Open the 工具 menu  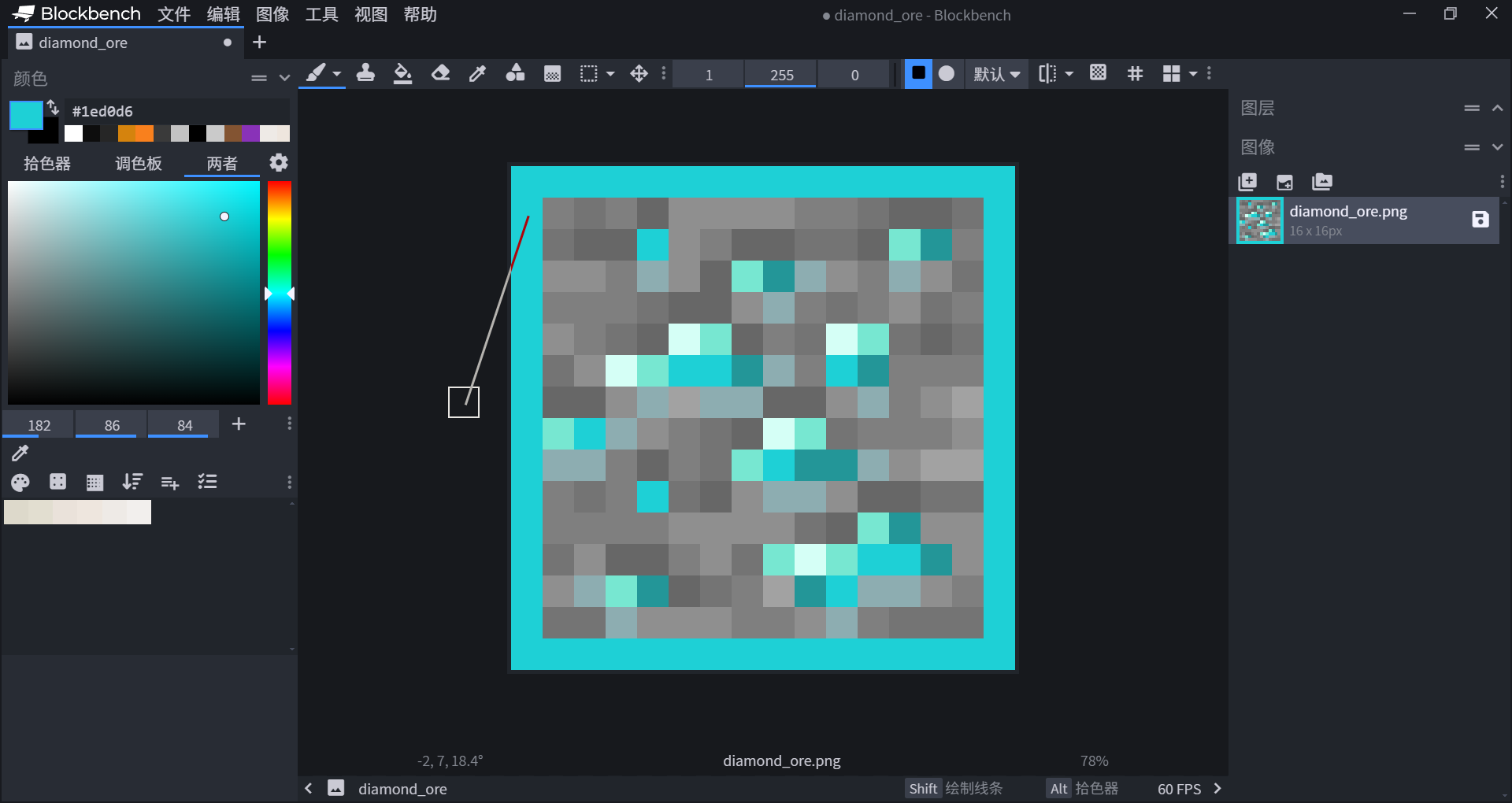(321, 14)
